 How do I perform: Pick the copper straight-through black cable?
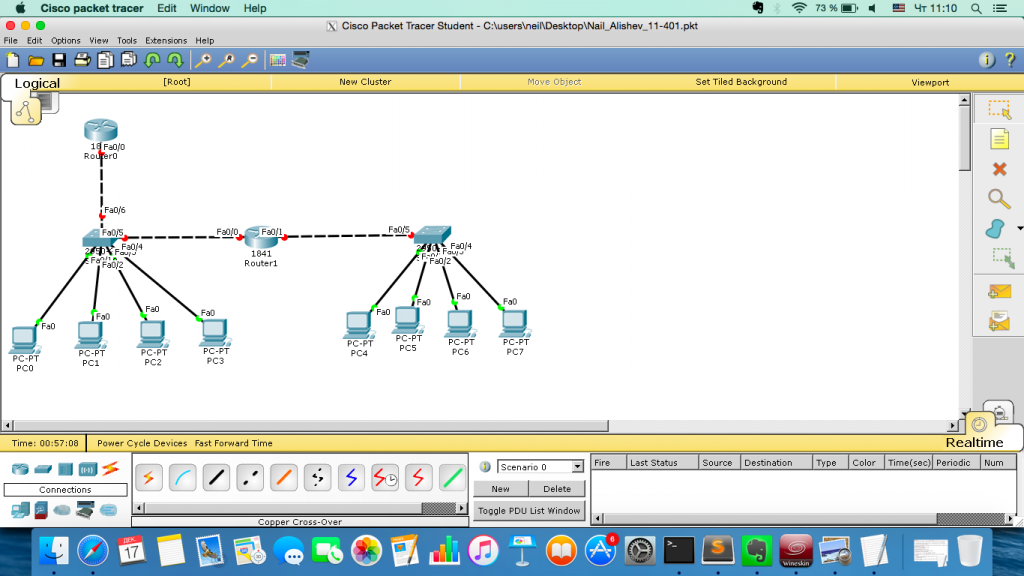point(217,478)
